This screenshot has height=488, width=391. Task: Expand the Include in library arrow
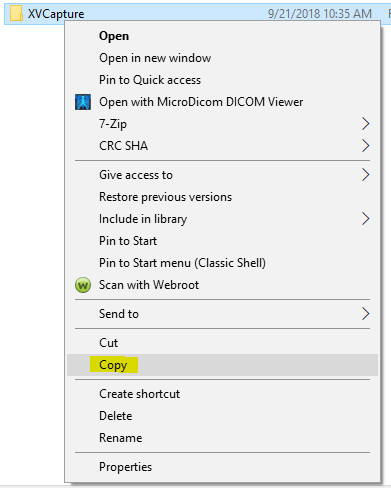tap(366, 219)
